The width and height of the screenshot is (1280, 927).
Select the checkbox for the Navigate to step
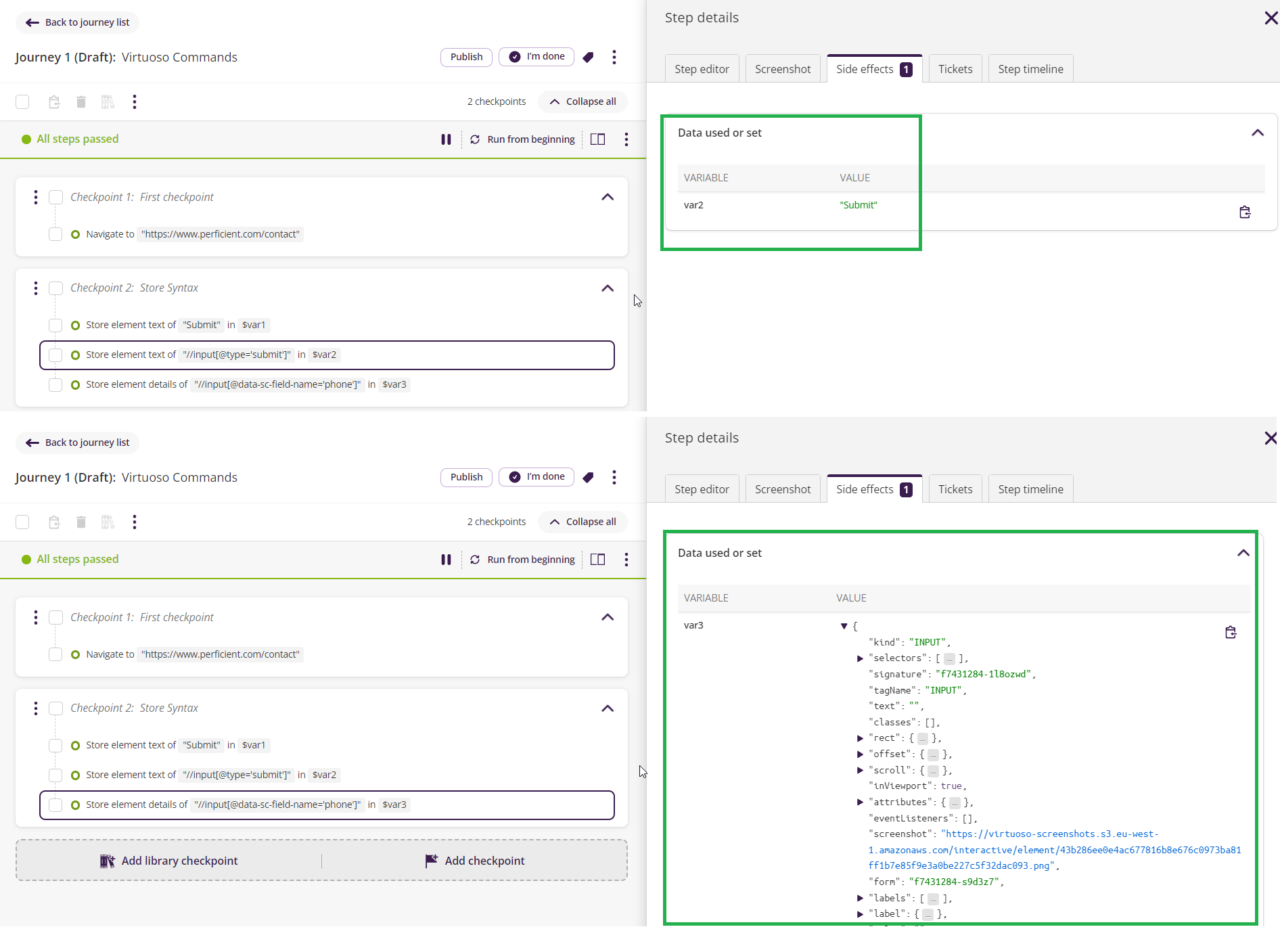point(56,233)
